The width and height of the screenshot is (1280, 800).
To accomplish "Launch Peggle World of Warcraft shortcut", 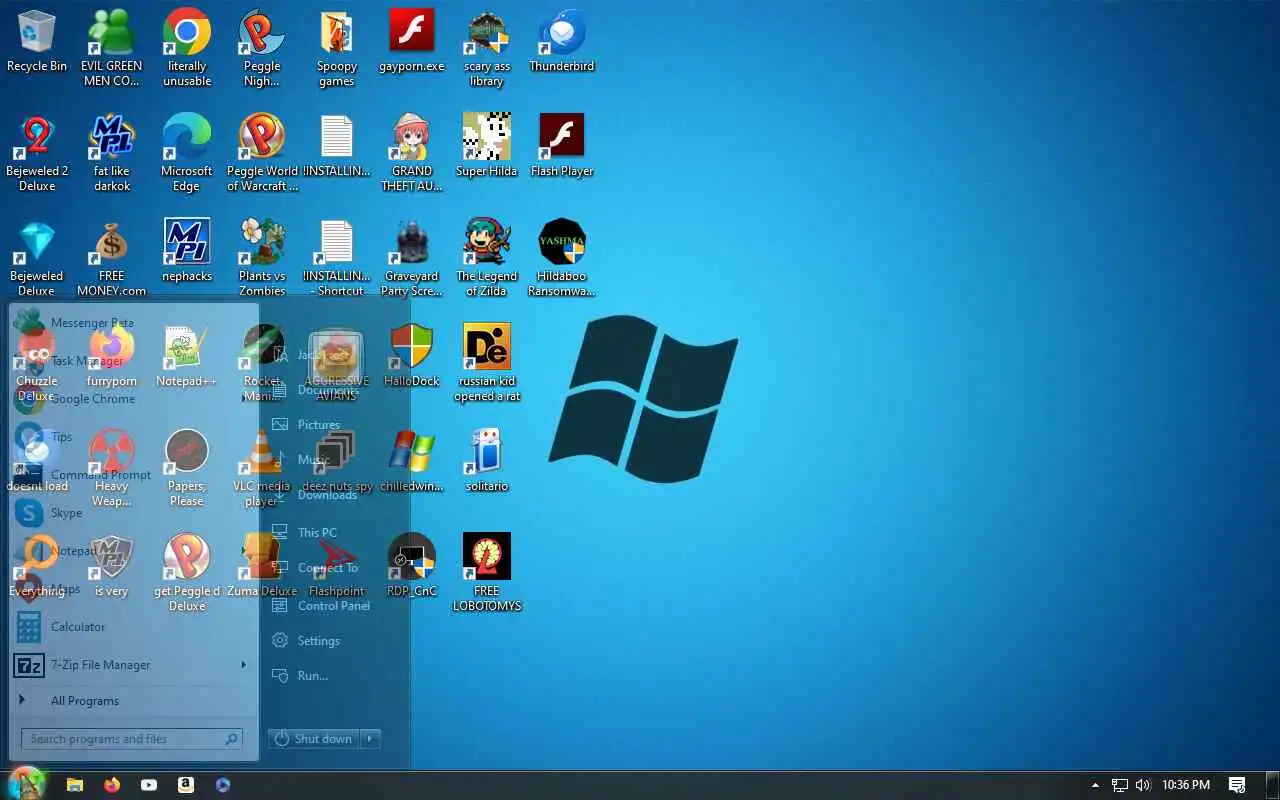I will tap(262, 153).
